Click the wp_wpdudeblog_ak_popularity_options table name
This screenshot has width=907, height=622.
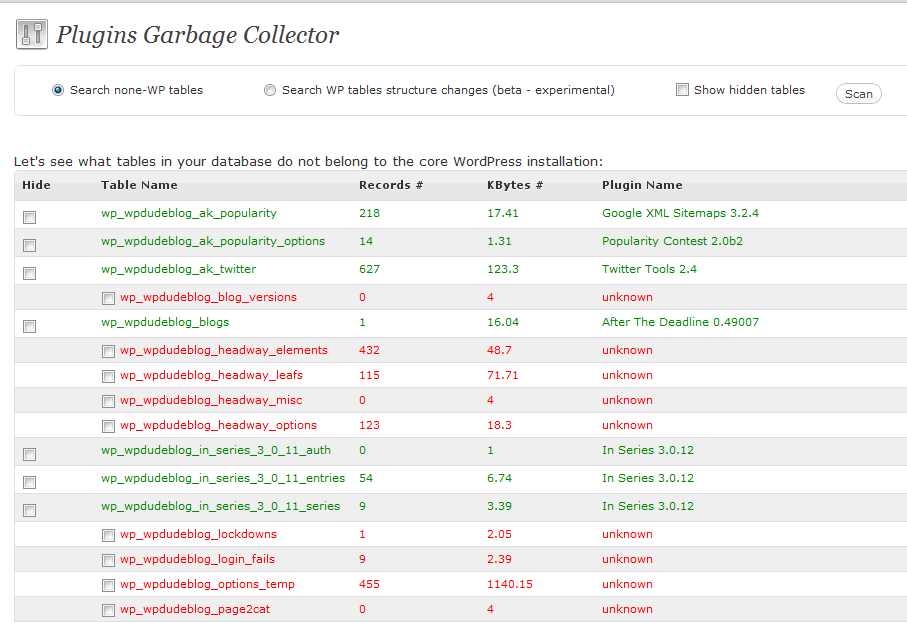pos(213,241)
